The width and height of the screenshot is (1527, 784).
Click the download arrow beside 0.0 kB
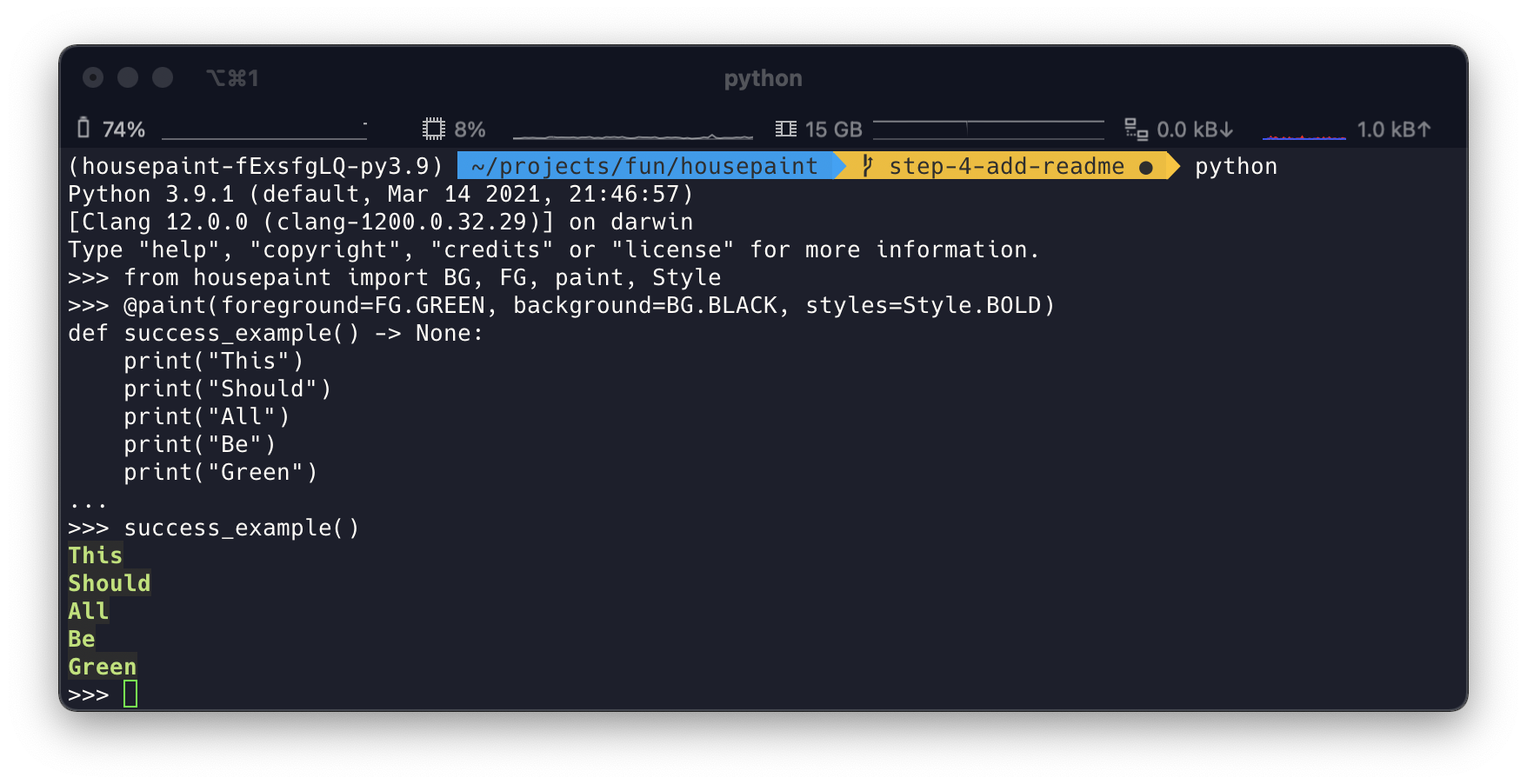click(1226, 130)
